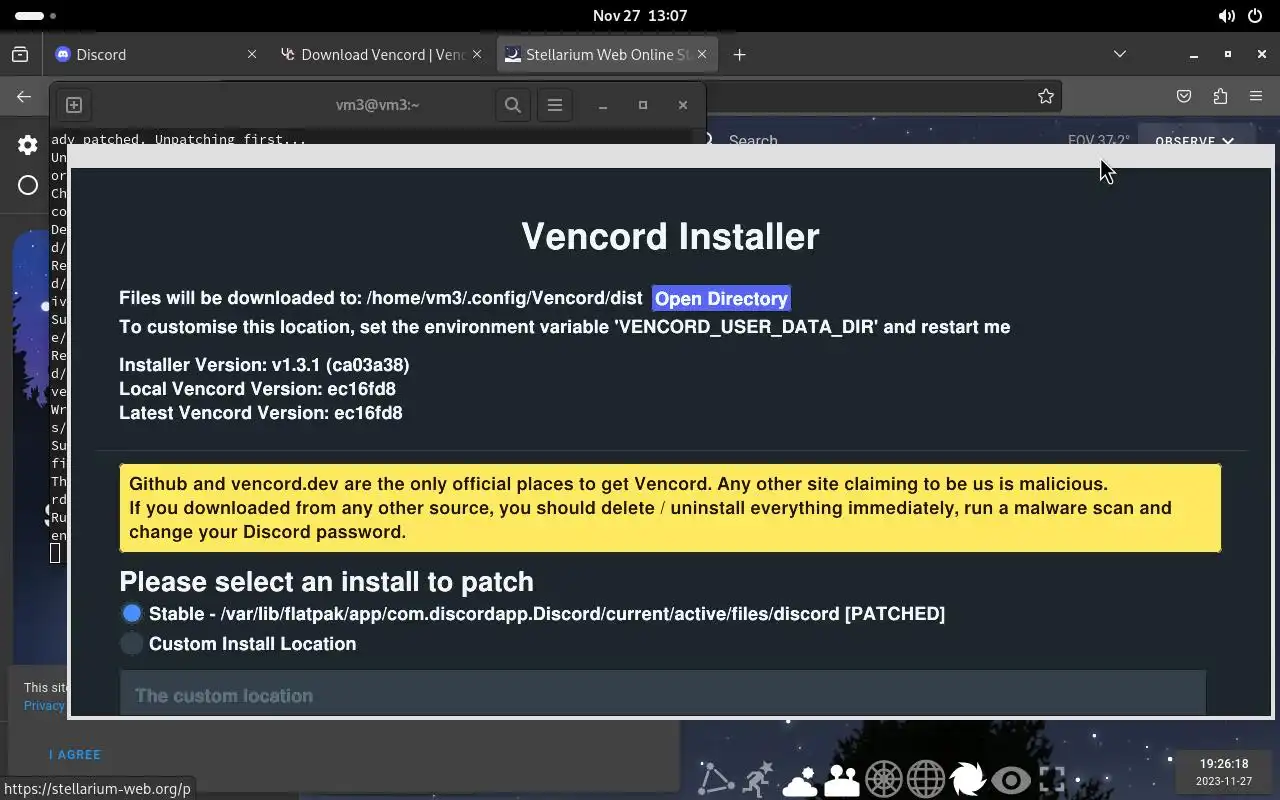The width and height of the screenshot is (1280, 800).
Task: Click the Installer Version v1.3.1 text
Action: click(264, 365)
